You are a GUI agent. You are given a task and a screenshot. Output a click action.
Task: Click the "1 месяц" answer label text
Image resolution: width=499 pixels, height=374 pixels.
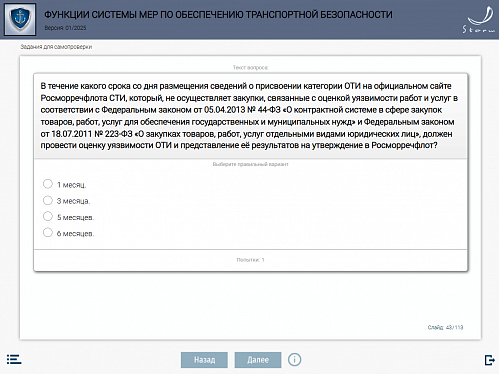[x=71, y=185]
